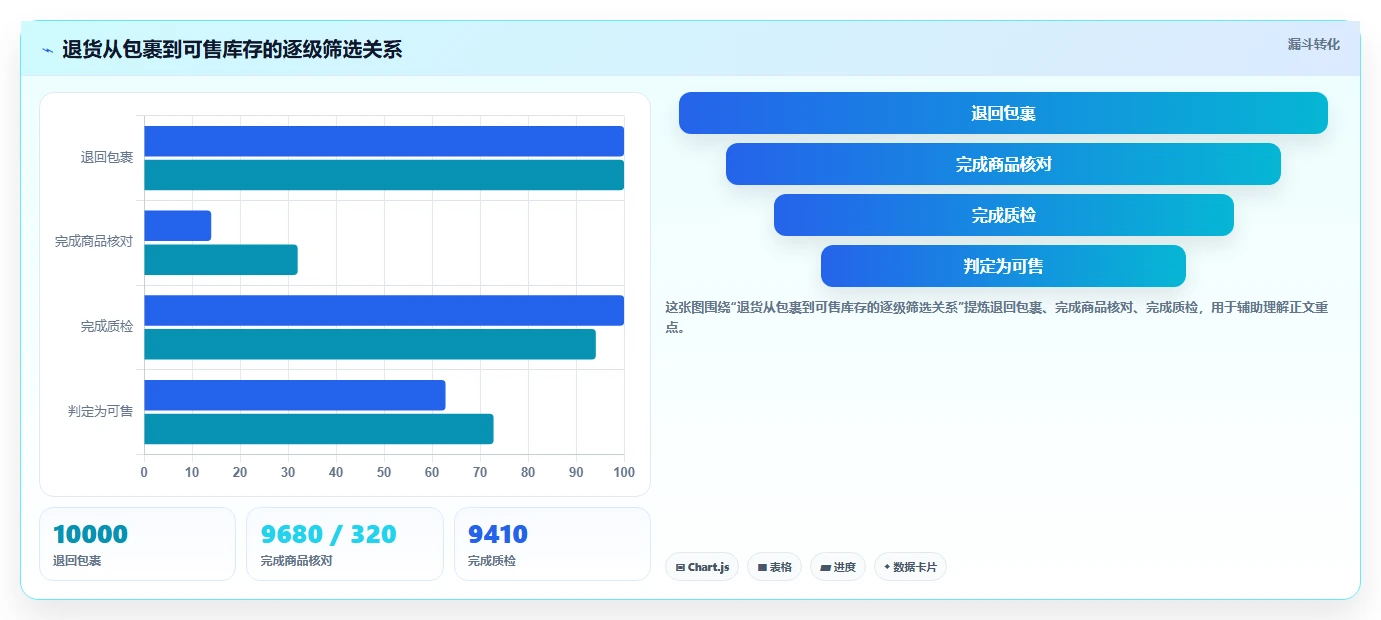Click the icon inside the Chart.js chip
Viewport: 1381px width, 620px height.
click(680, 567)
